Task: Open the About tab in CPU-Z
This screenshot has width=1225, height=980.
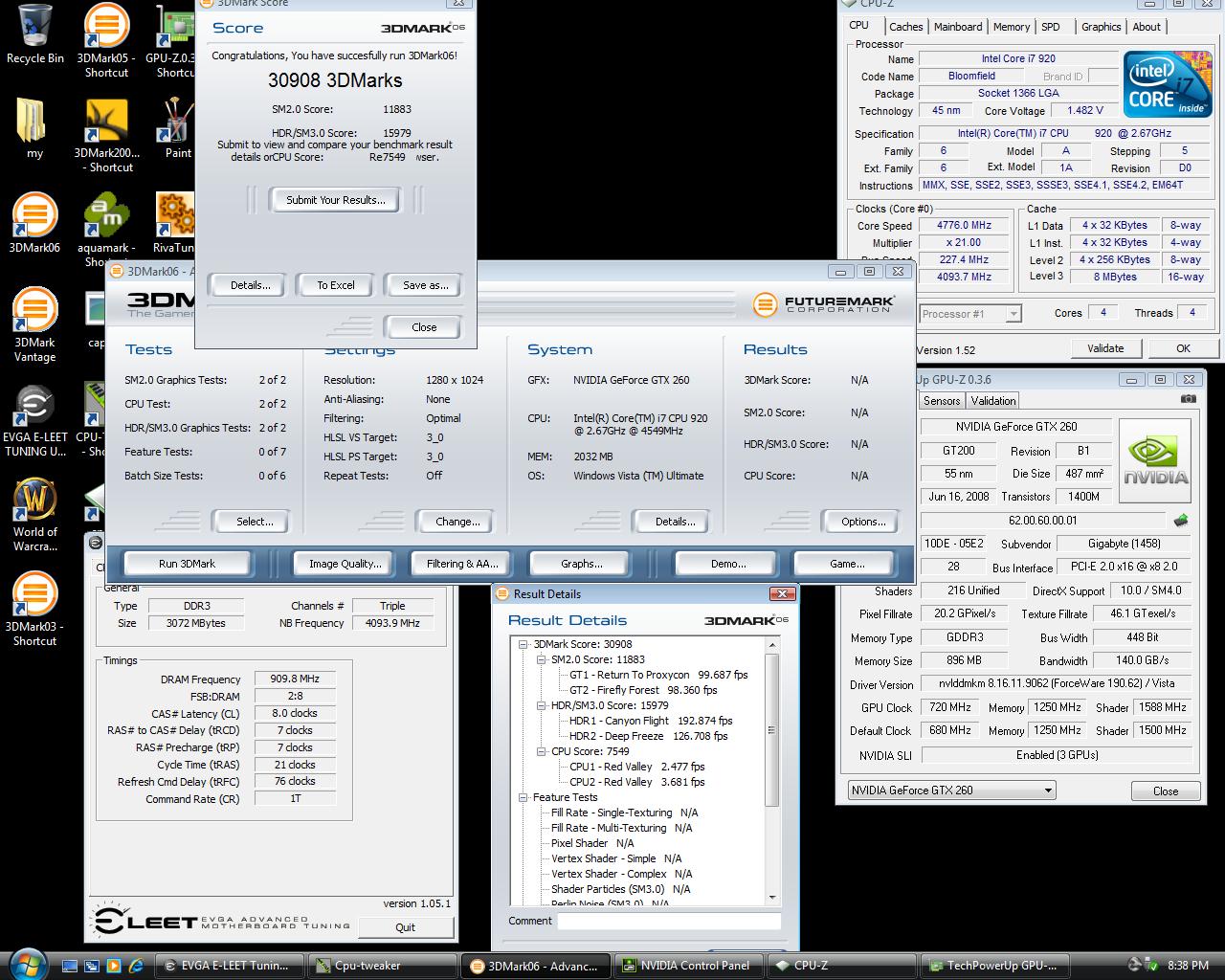Action: point(1147,27)
